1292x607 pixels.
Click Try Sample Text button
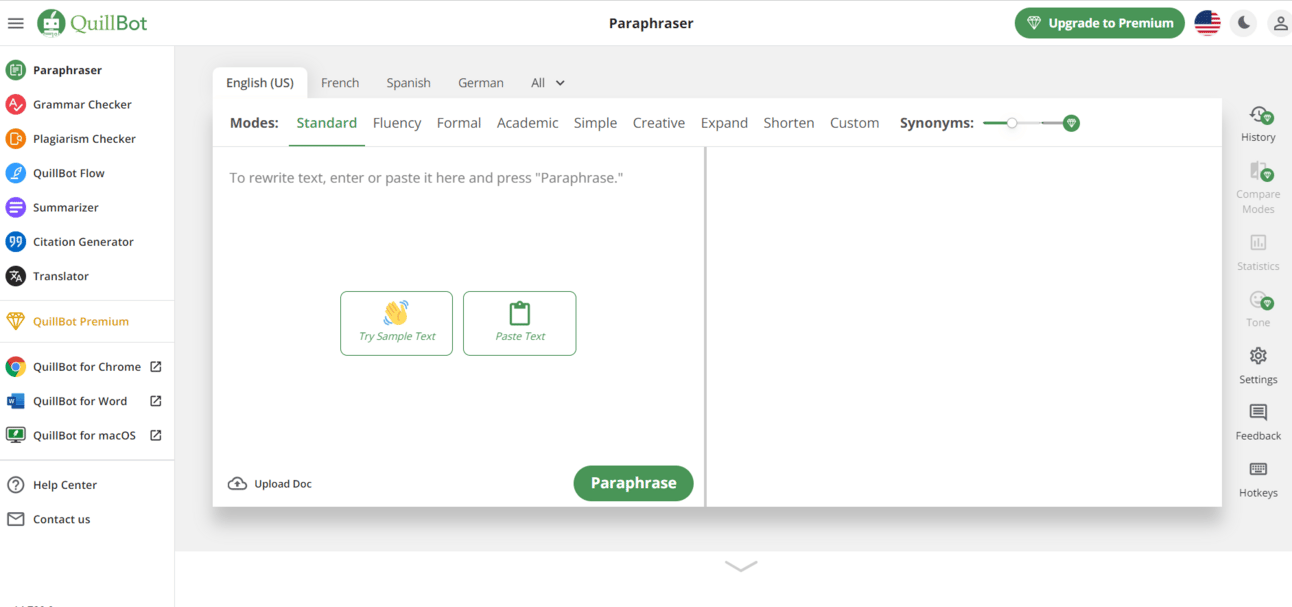(397, 323)
